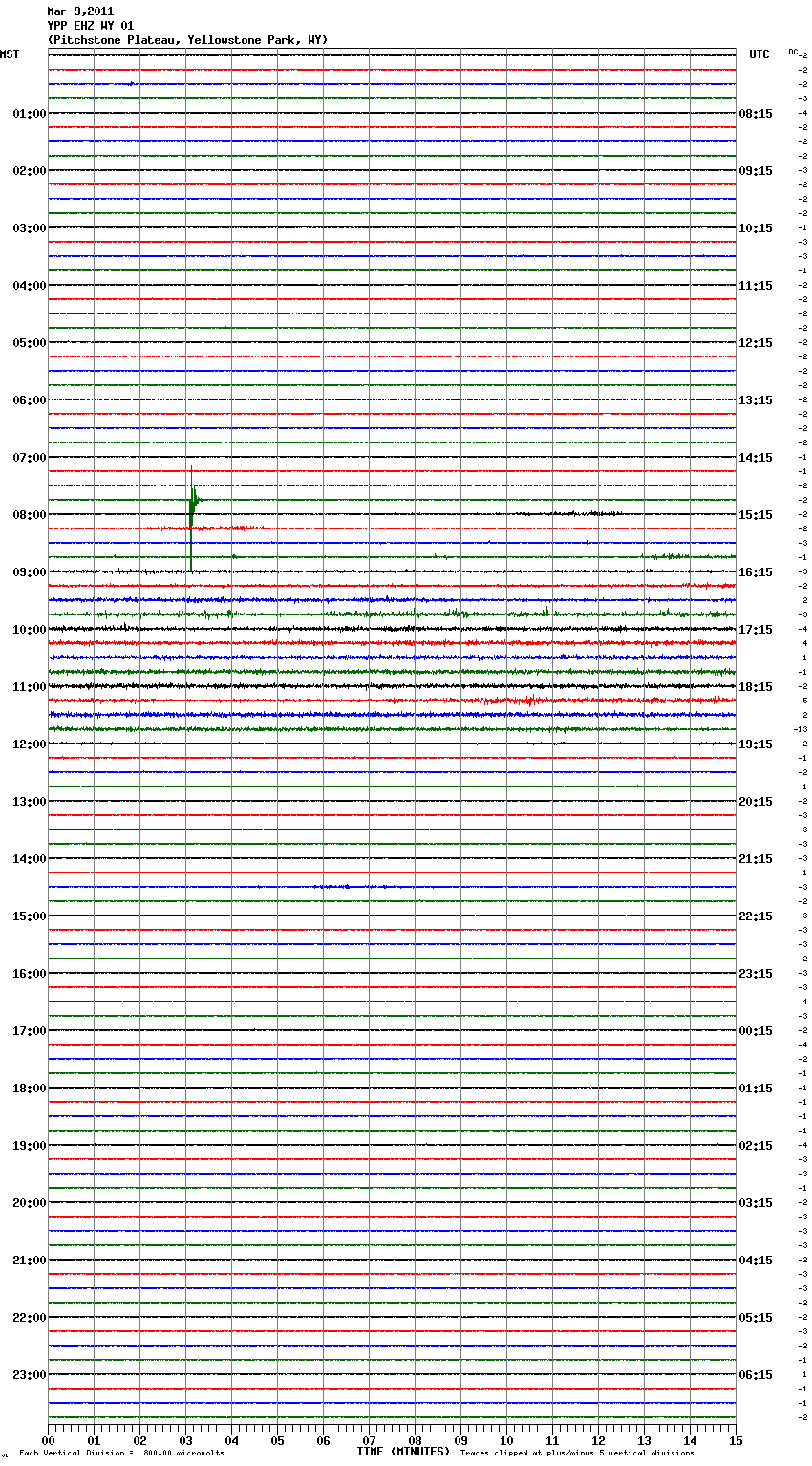
Task: Select the 05:00 MST row label
Action: [30, 343]
